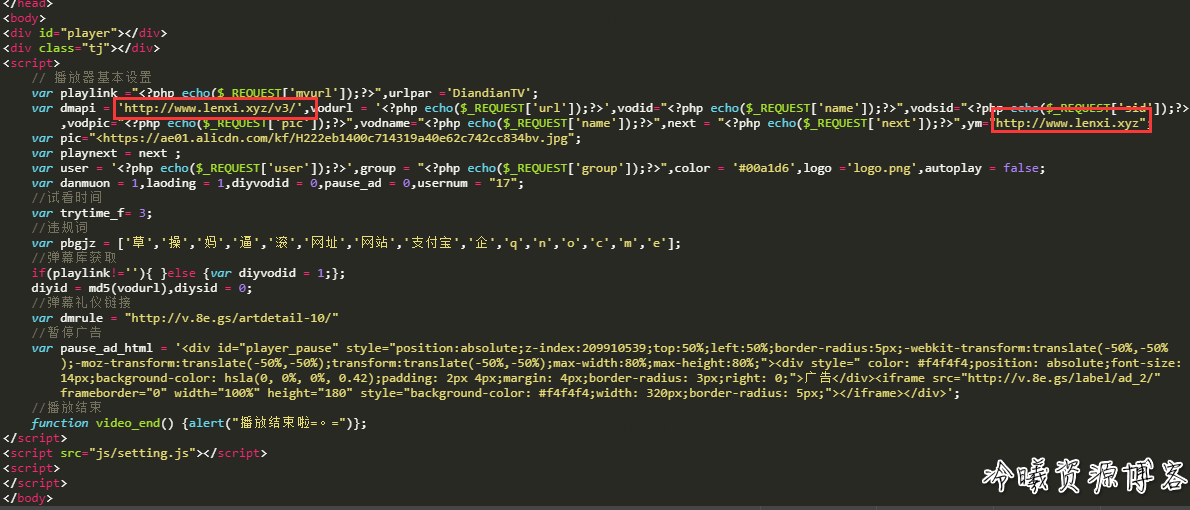Click the 'dmapi' variable name

click(78, 108)
